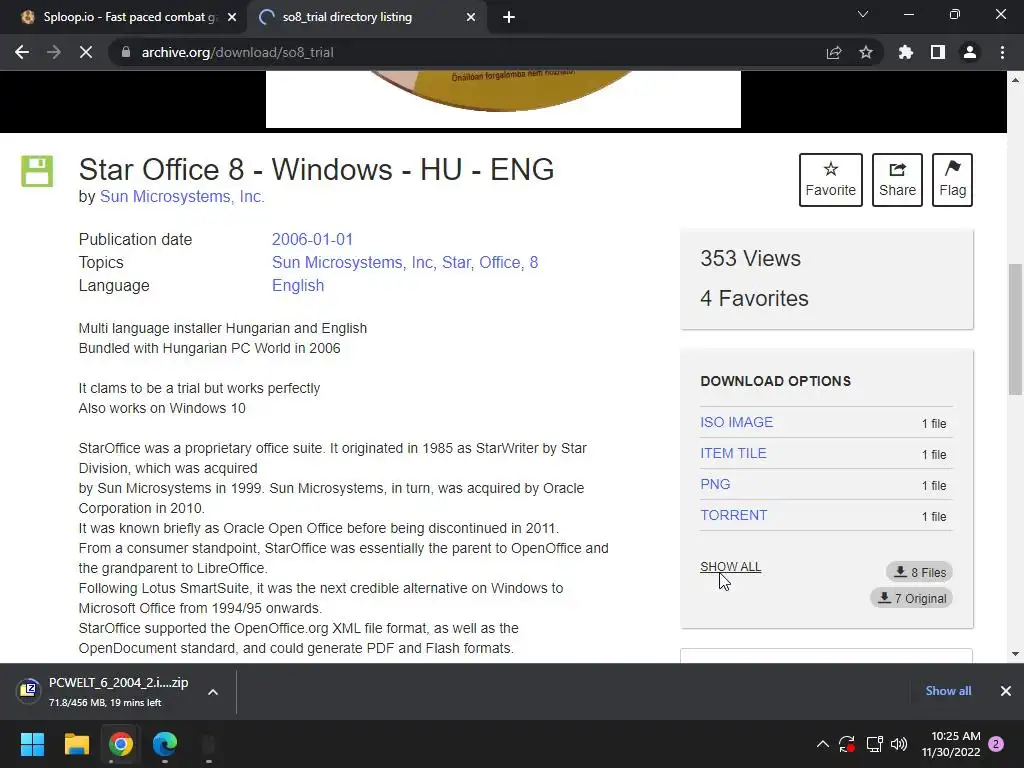Click the sync tray icon with red dot
Screen dimensions: 1024x768
(847, 744)
